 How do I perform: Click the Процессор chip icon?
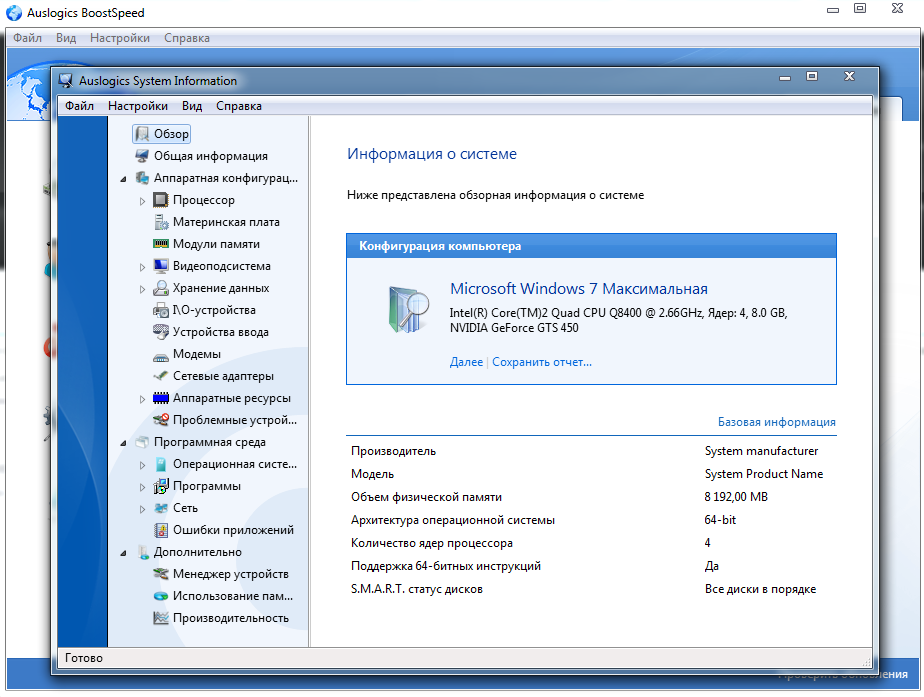coord(161,200)
